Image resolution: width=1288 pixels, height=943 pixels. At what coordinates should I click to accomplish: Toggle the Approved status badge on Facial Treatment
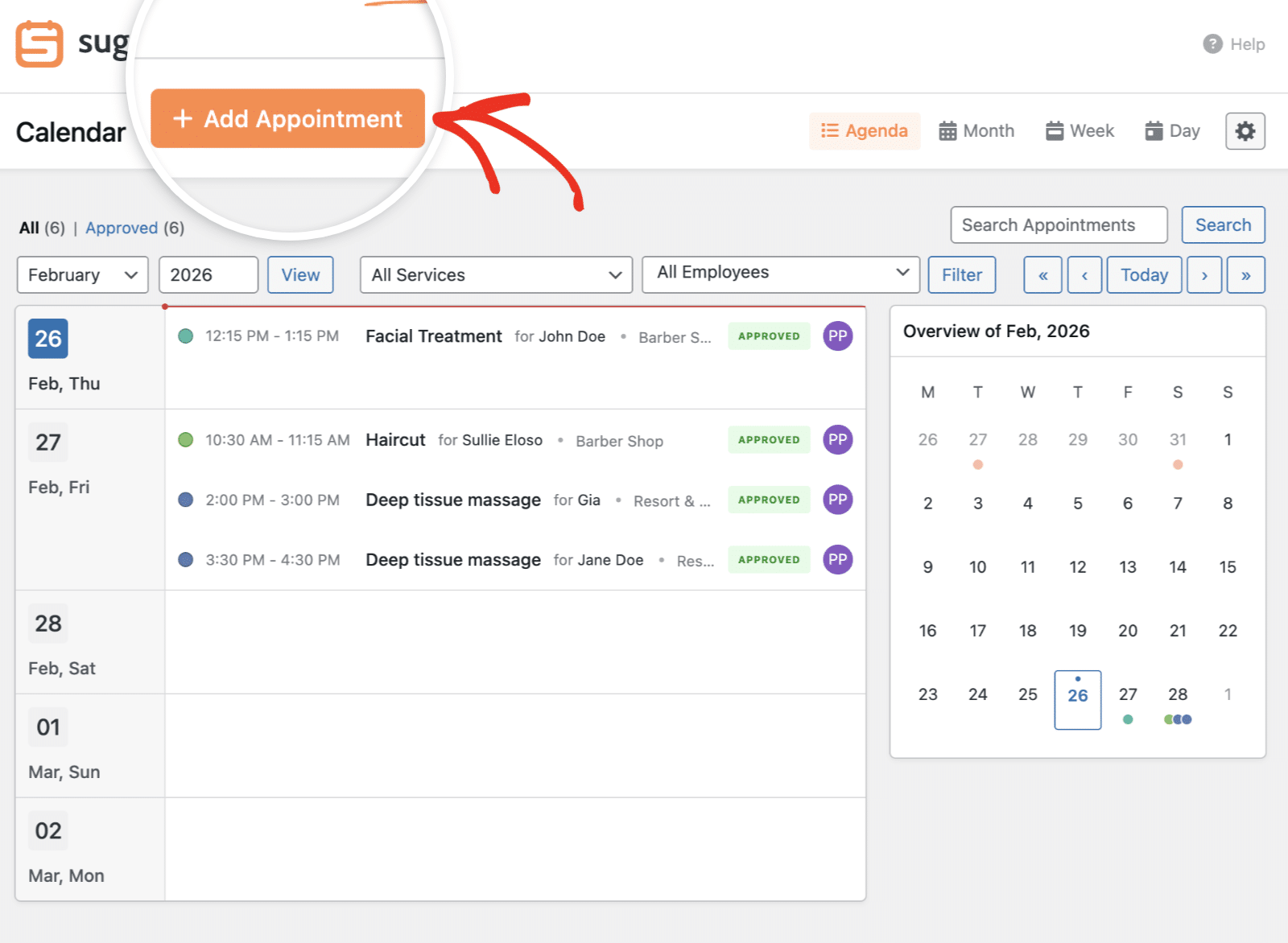click(768, 336)
